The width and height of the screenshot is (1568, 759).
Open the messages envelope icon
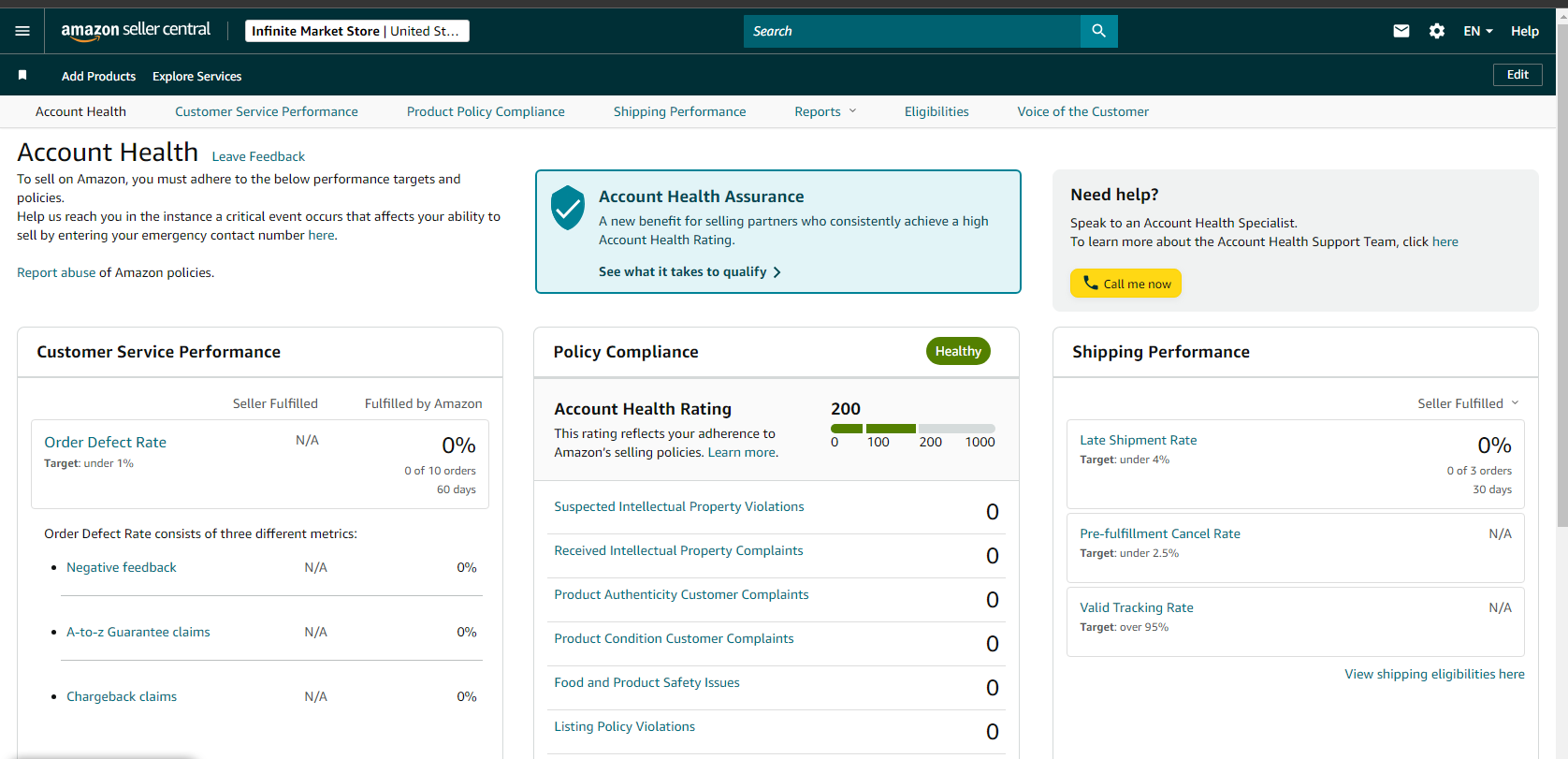(1401, 31)
